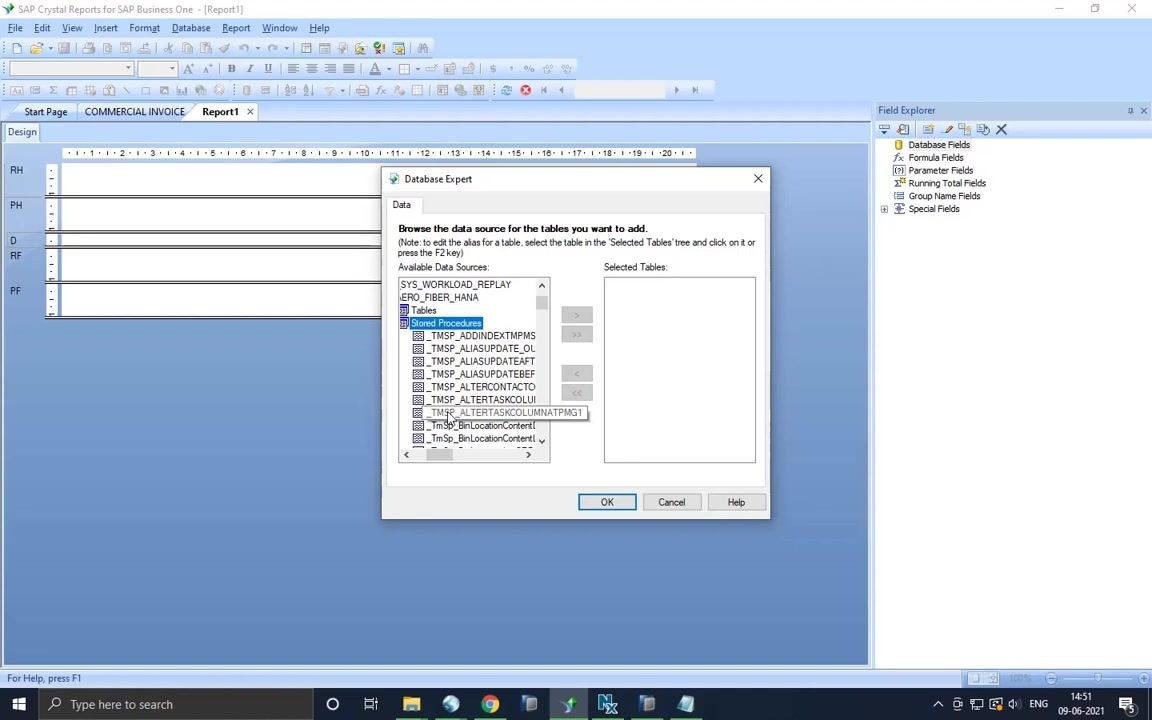Click the Go to Last Page icon
The width and height of the screenshot is (1152, 720).
[x=695, y=90]
